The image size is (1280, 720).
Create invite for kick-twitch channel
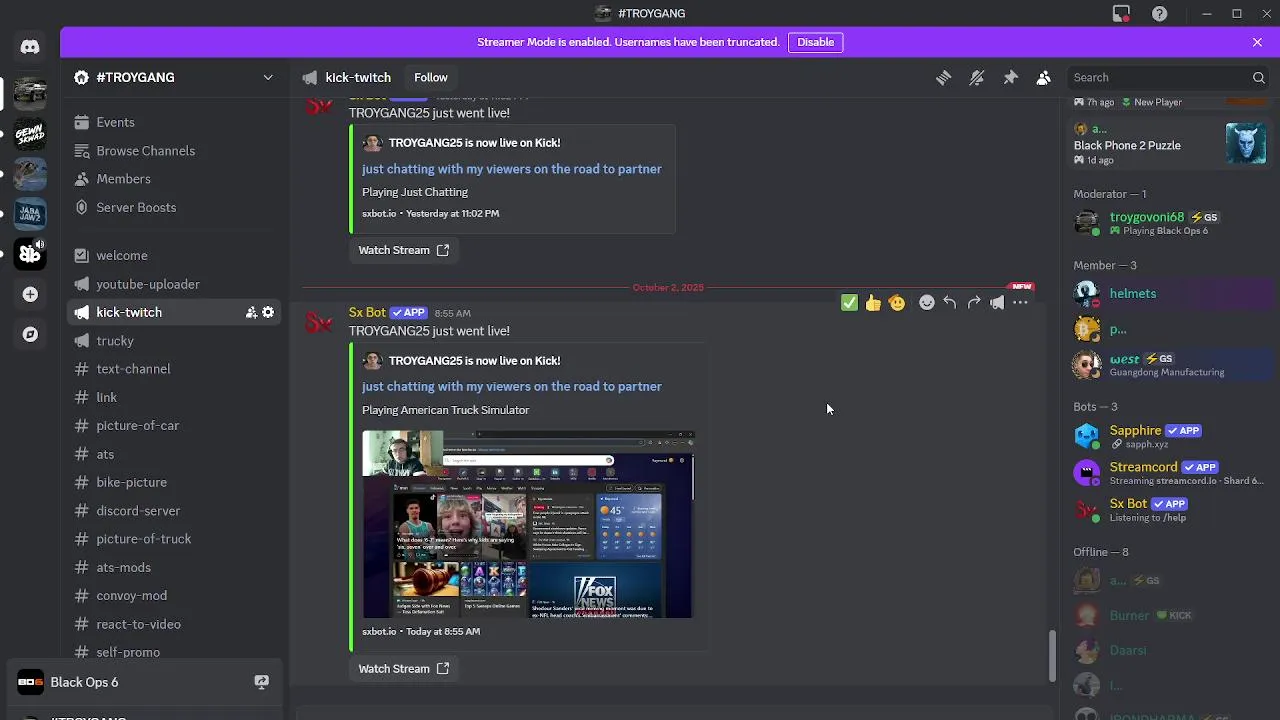click(x=251, y=312)
